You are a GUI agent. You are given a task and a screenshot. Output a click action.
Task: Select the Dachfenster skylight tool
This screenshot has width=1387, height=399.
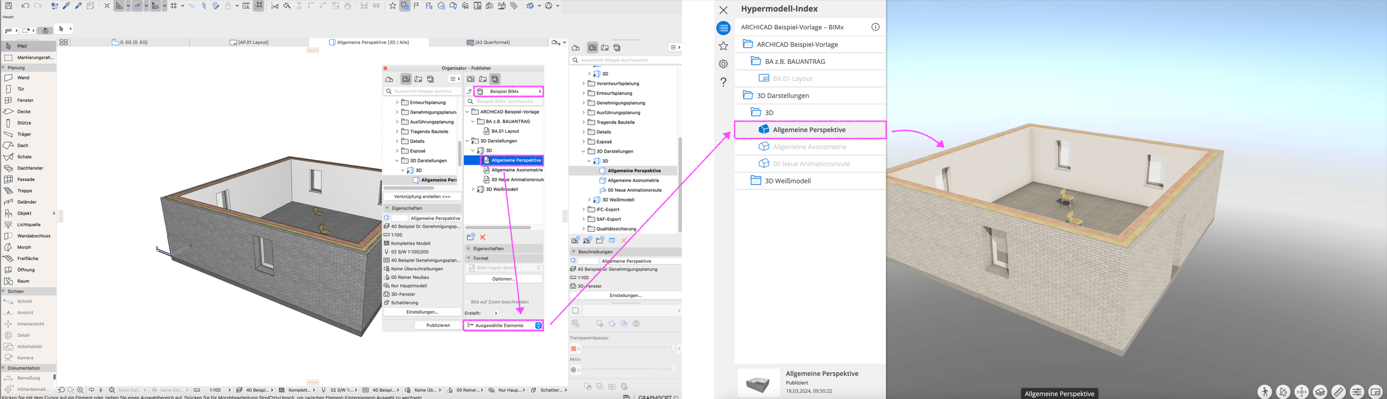tap(28, 168)
